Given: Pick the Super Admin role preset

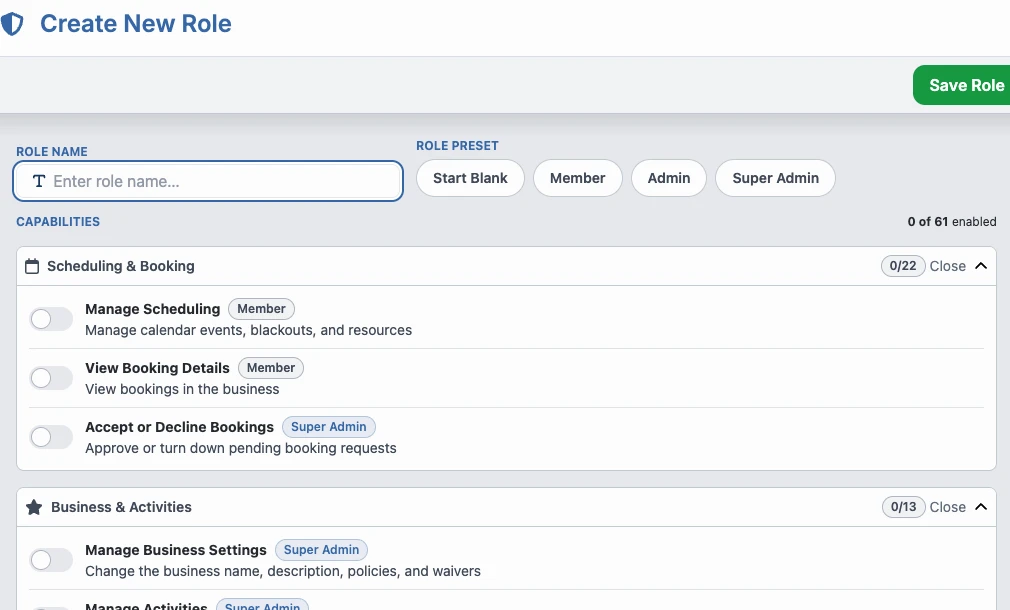Looking at the screenshot, I should click(x=776, y=178).
